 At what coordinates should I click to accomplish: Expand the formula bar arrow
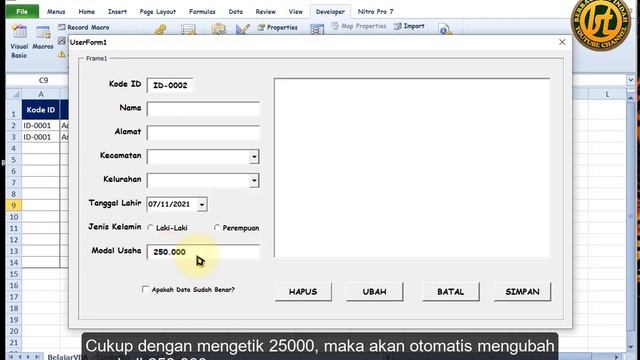pyautogui.click(x=631, y=80)
